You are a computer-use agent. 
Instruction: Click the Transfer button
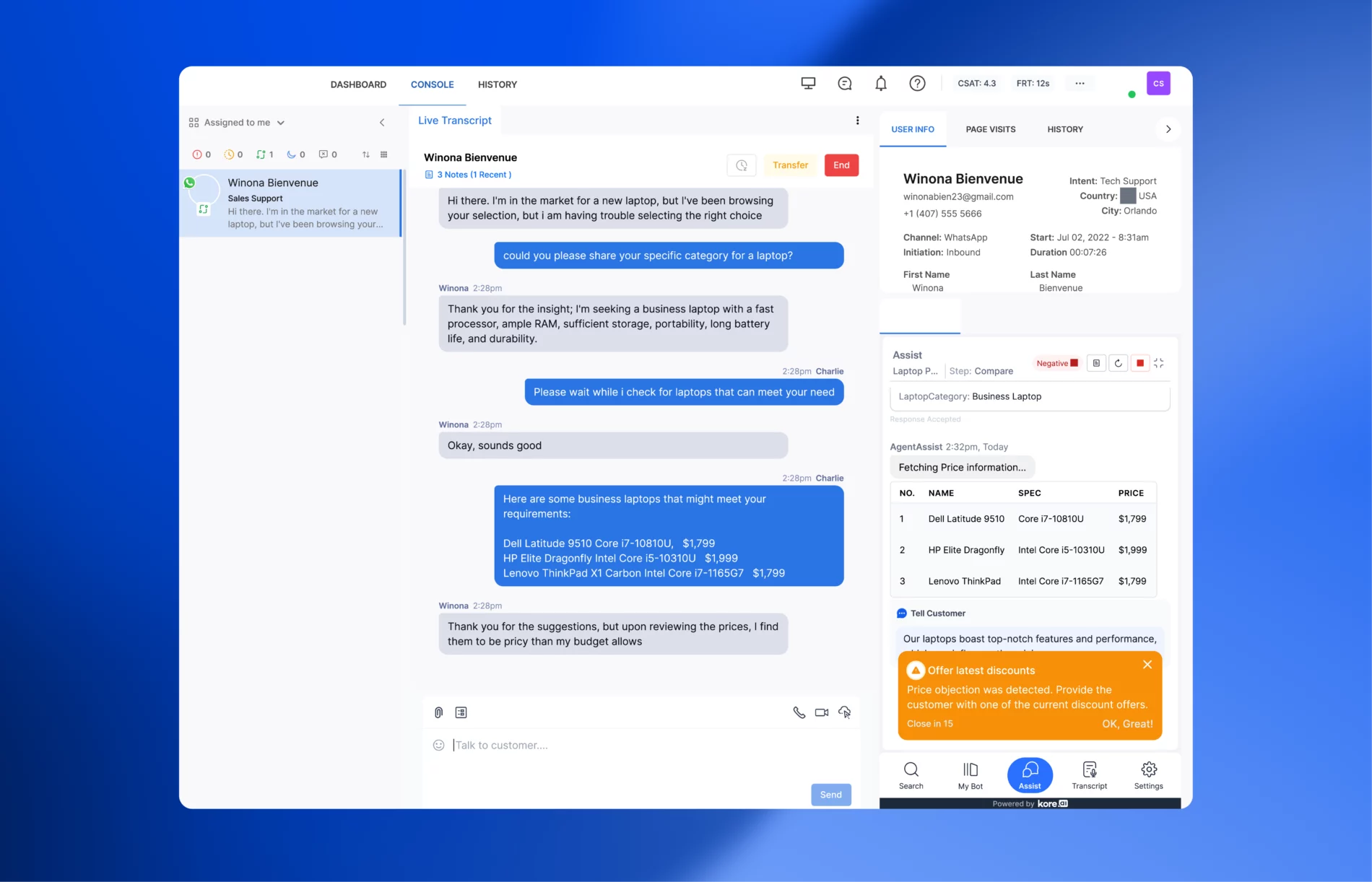pyautogui.click(x=790, y=165)
